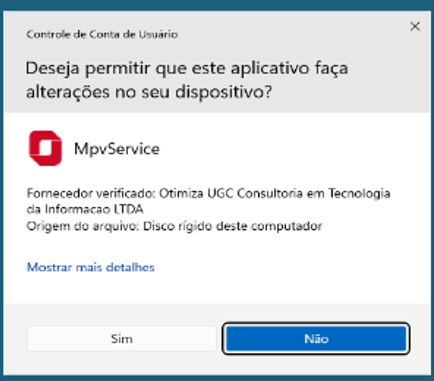Select the Otimiza UGC Consultoria publisher name
Viewport: 434px width, 381px height.
coord(275,193)
